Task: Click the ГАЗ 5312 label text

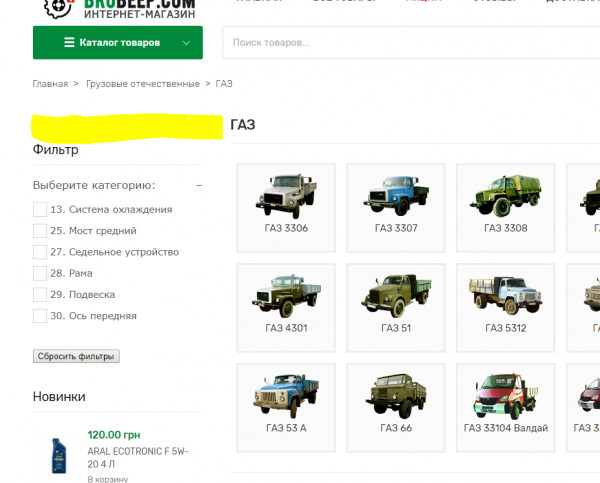Action: pyautogui.click(x=505, y=328)
